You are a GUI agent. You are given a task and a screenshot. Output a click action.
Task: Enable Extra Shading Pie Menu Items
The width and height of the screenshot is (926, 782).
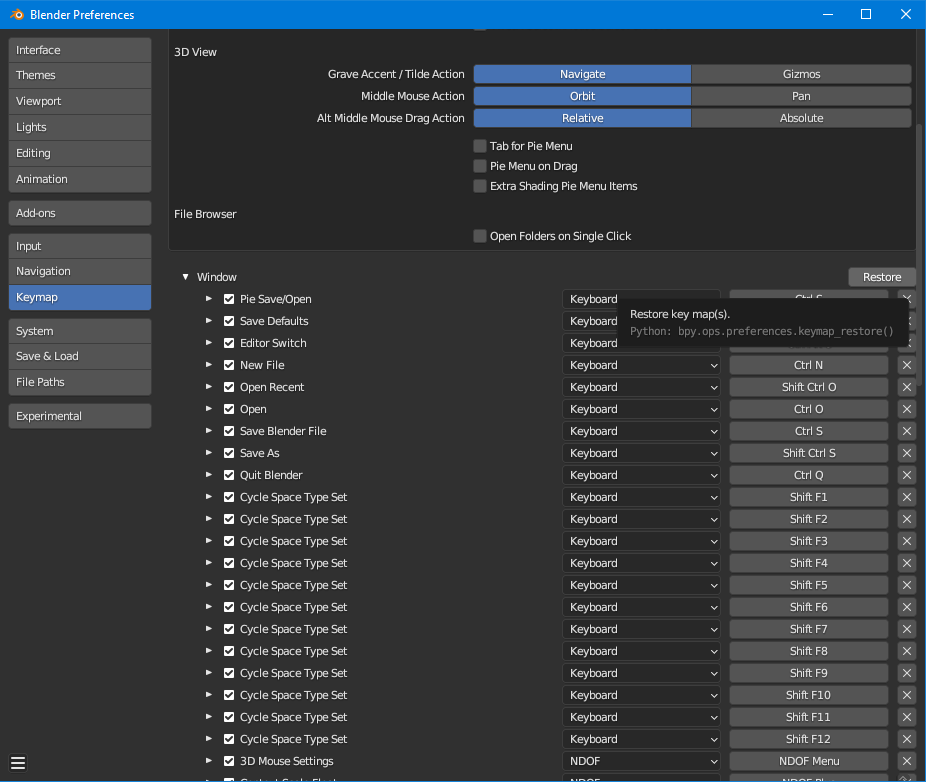point(480,186)
